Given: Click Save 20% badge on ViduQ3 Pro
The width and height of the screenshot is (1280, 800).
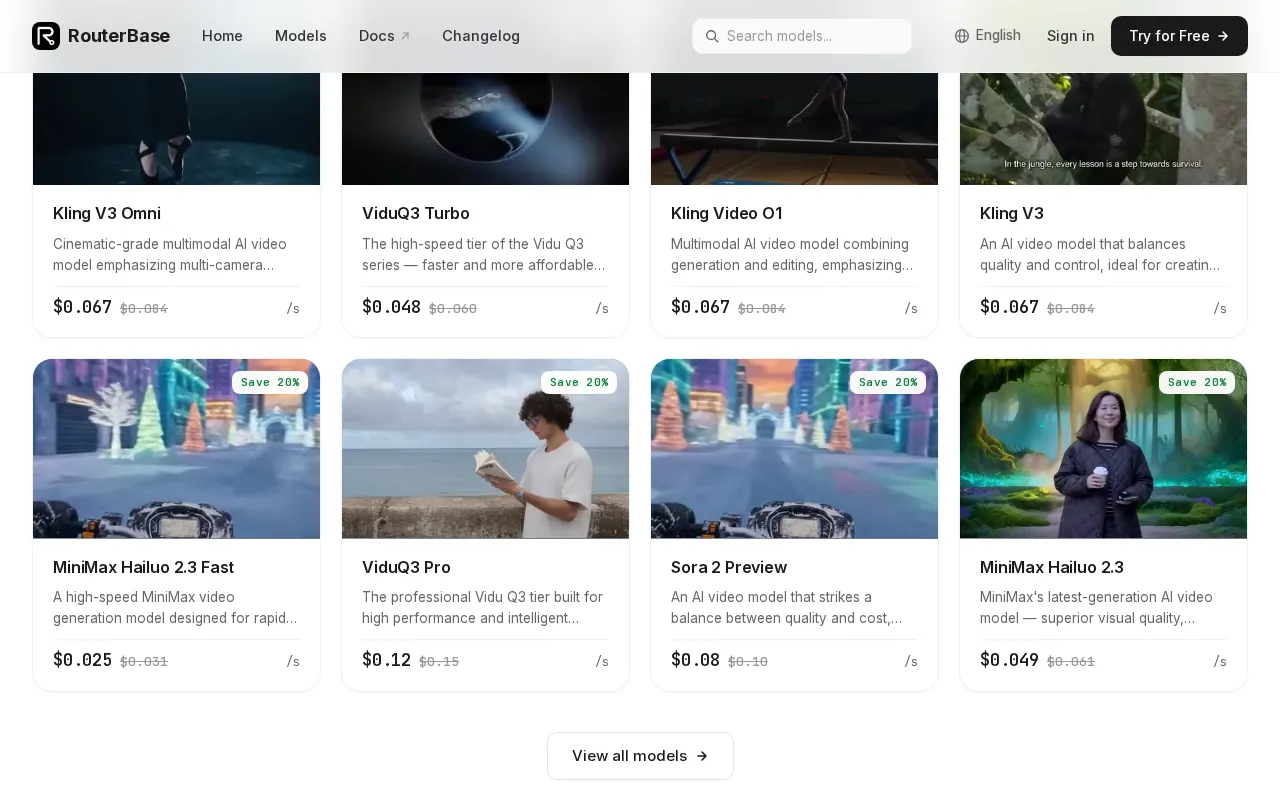Looking at the screenshot, I should [579, 382].
